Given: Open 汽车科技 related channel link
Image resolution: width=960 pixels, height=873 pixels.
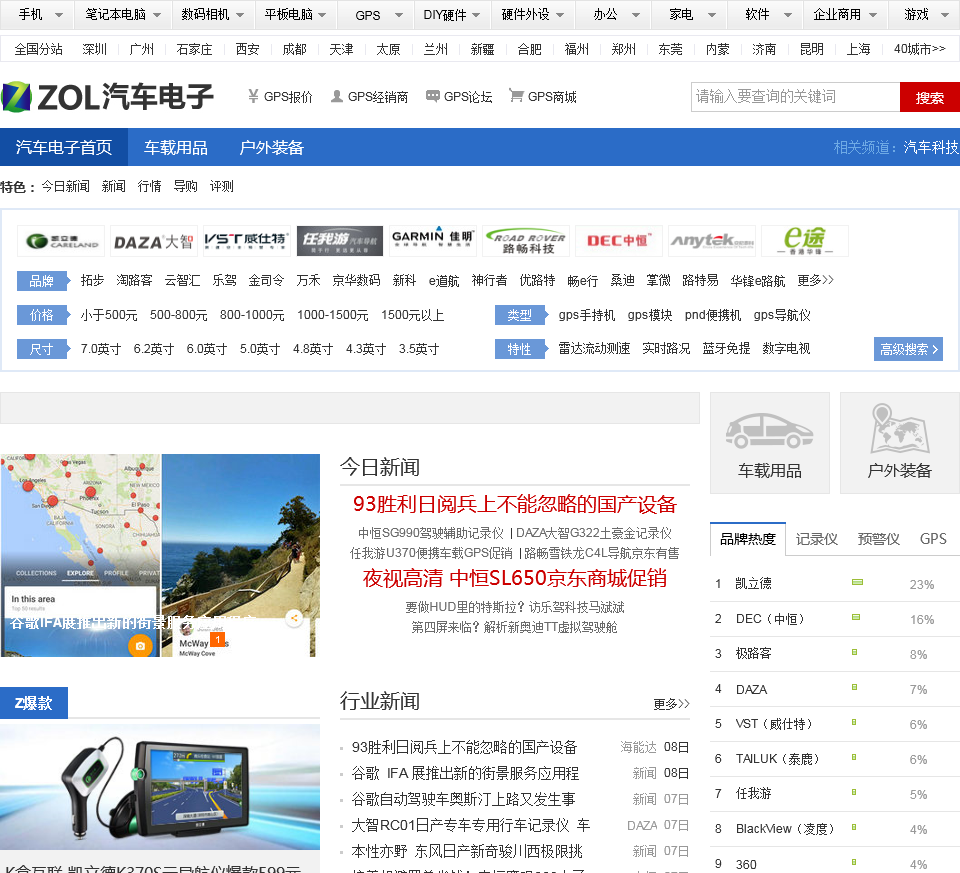Looking at the screenshot, I should (931, 148).
